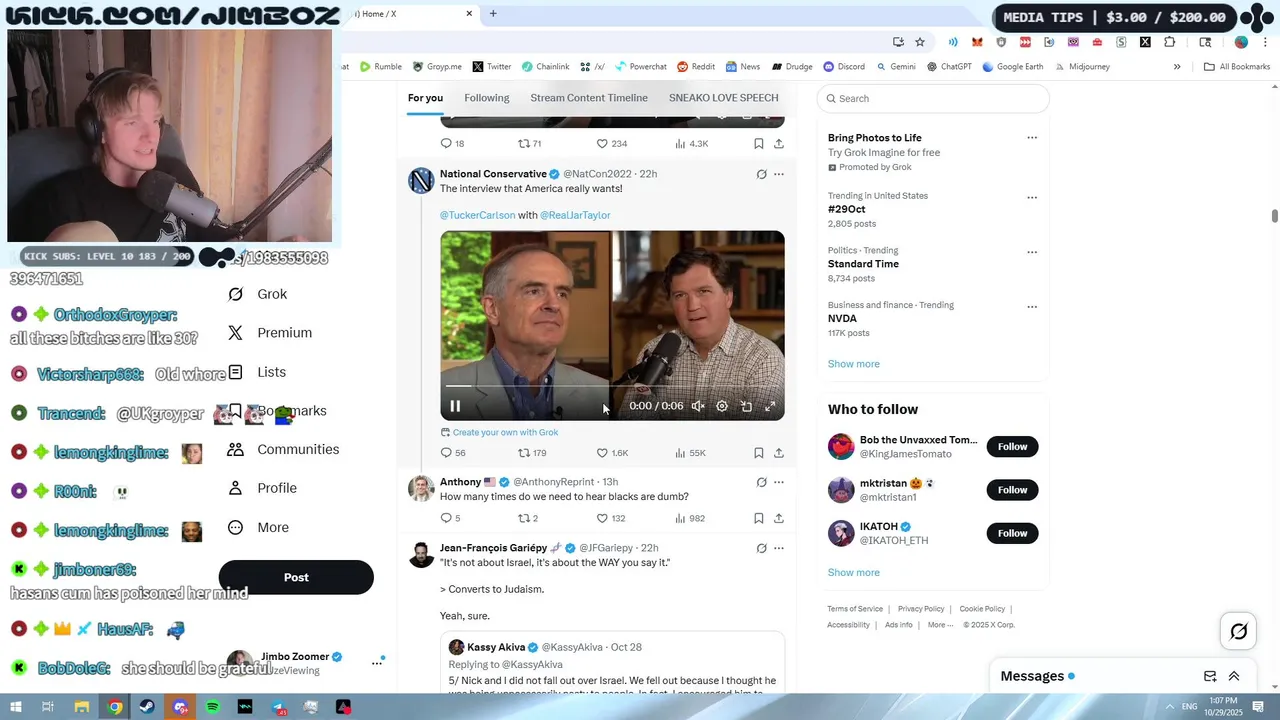Open the floating Grok button

1238,631
